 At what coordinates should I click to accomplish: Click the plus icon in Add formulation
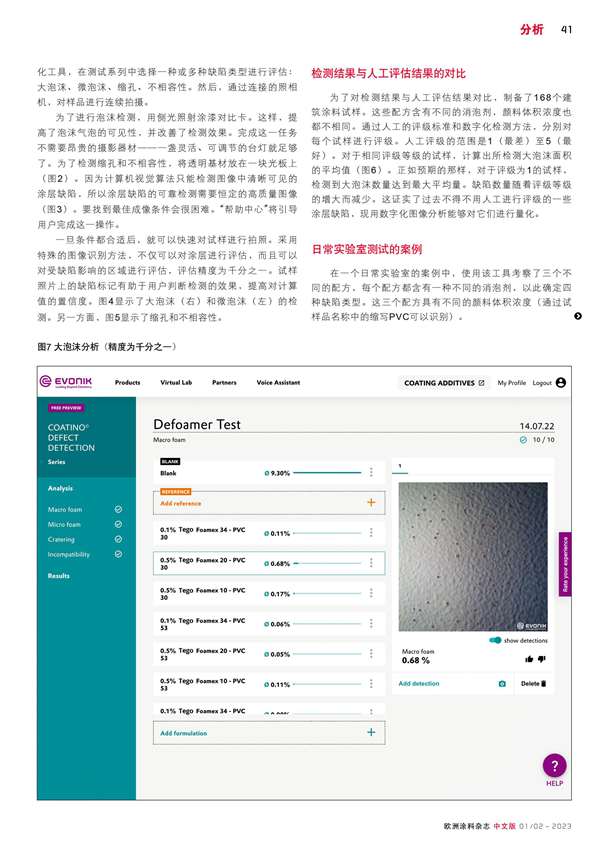coord(371,733)
